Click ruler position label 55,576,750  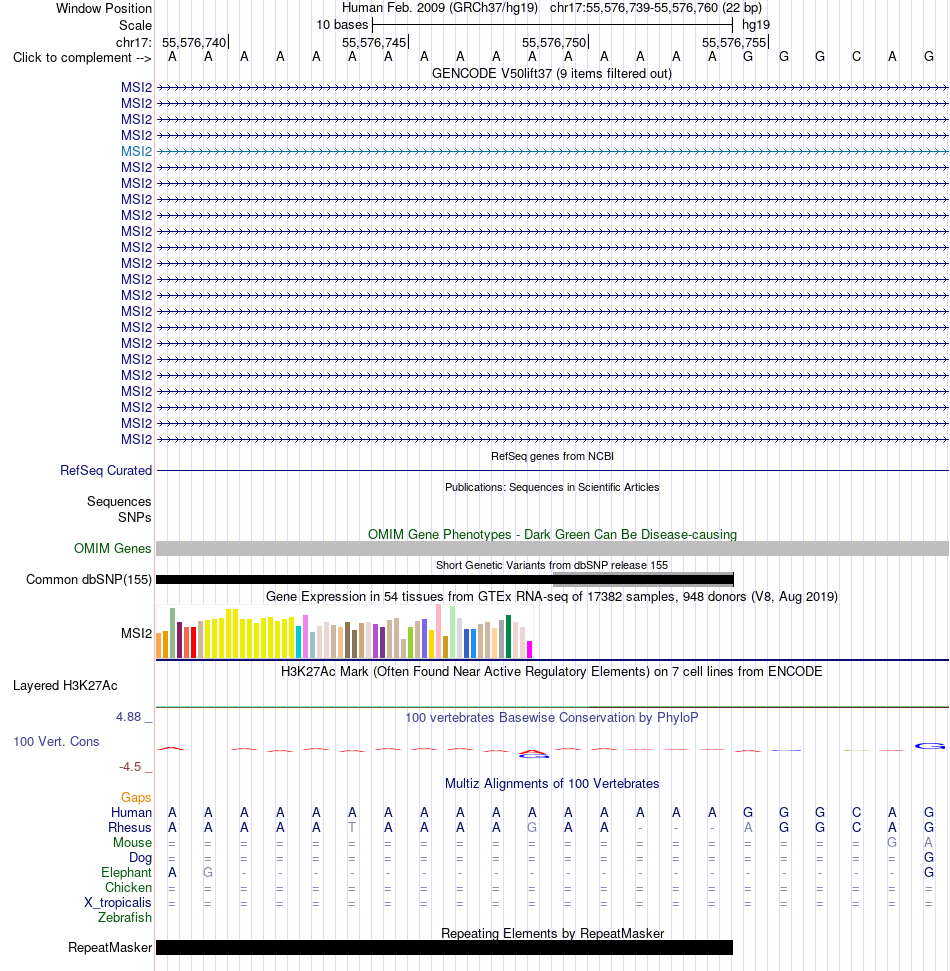(554, 42)
